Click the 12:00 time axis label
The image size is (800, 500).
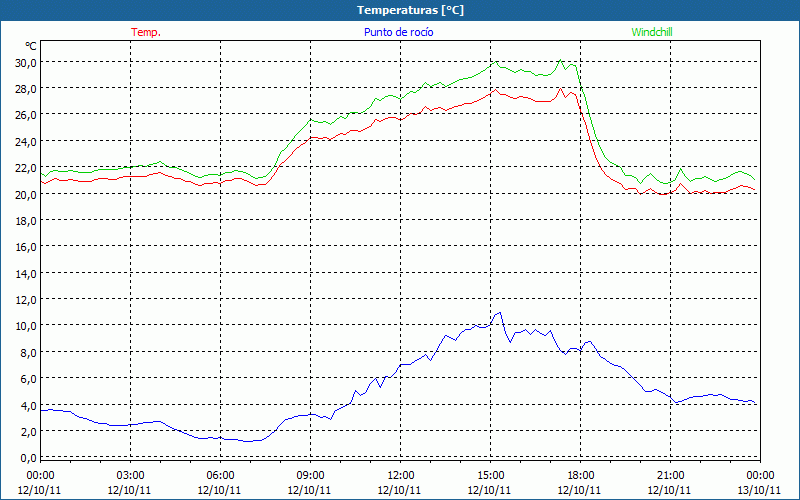(401, 476)
